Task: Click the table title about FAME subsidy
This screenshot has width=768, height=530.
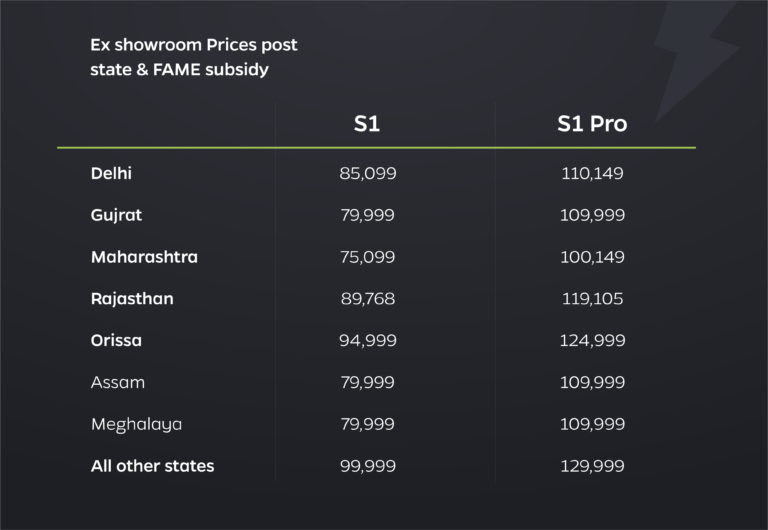Action: [x=194, y=58]
